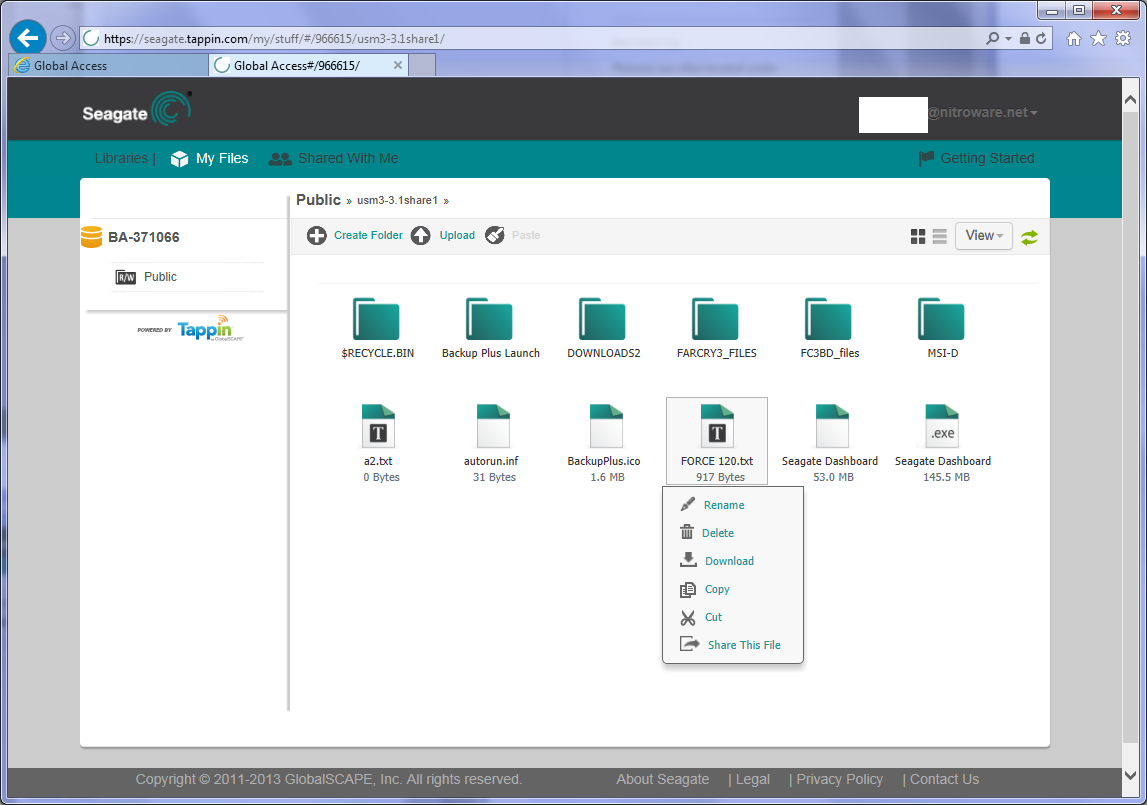Click the green refresh icon
1147x805 pixels.
[x=1029, y=237]
